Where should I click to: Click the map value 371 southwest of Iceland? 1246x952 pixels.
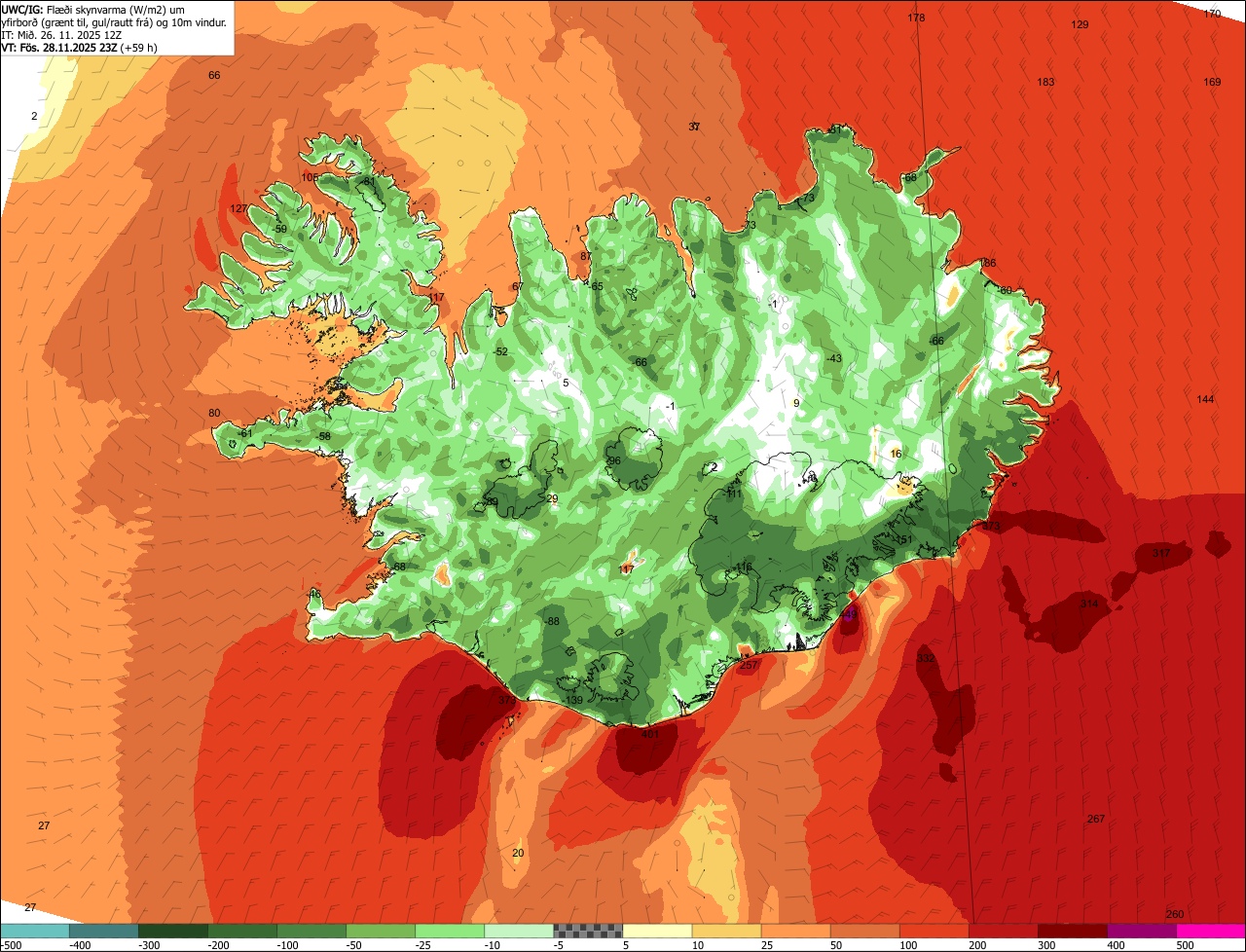point(507,700)
